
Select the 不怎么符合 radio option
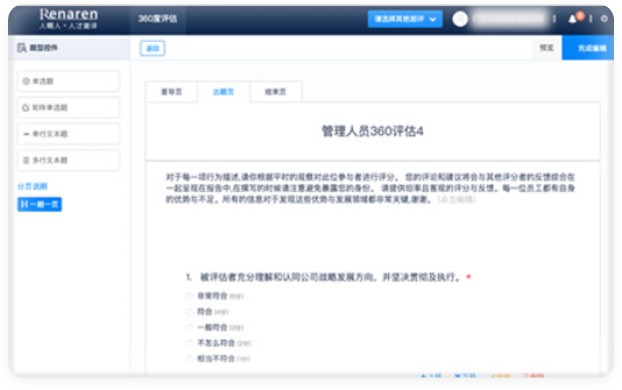(189, 343)
